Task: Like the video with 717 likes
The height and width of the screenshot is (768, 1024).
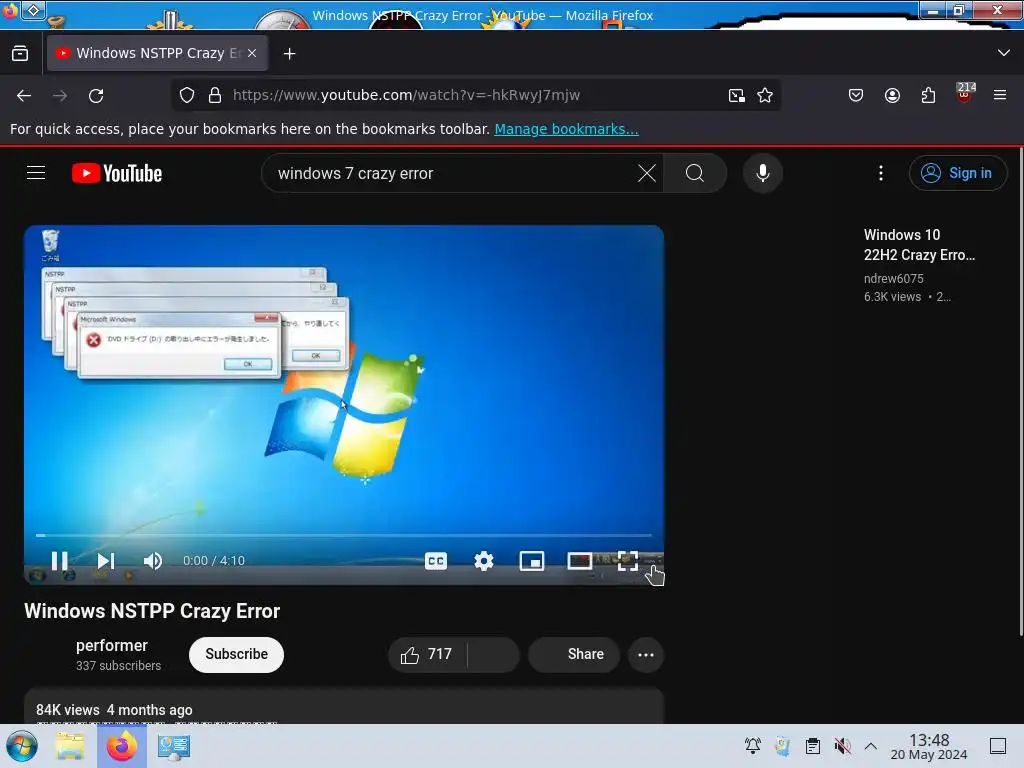Action: coord(427,654)
